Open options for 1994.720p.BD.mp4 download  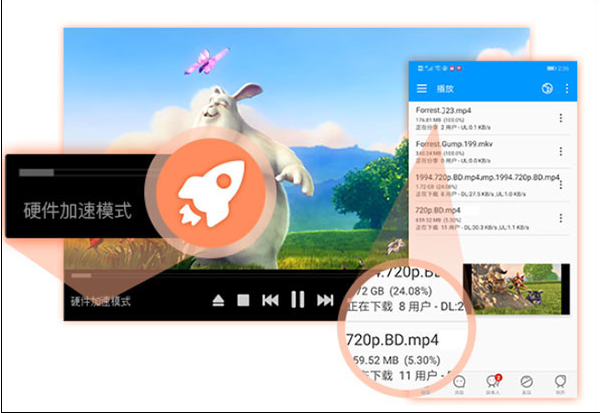click(x=561, y=181)
